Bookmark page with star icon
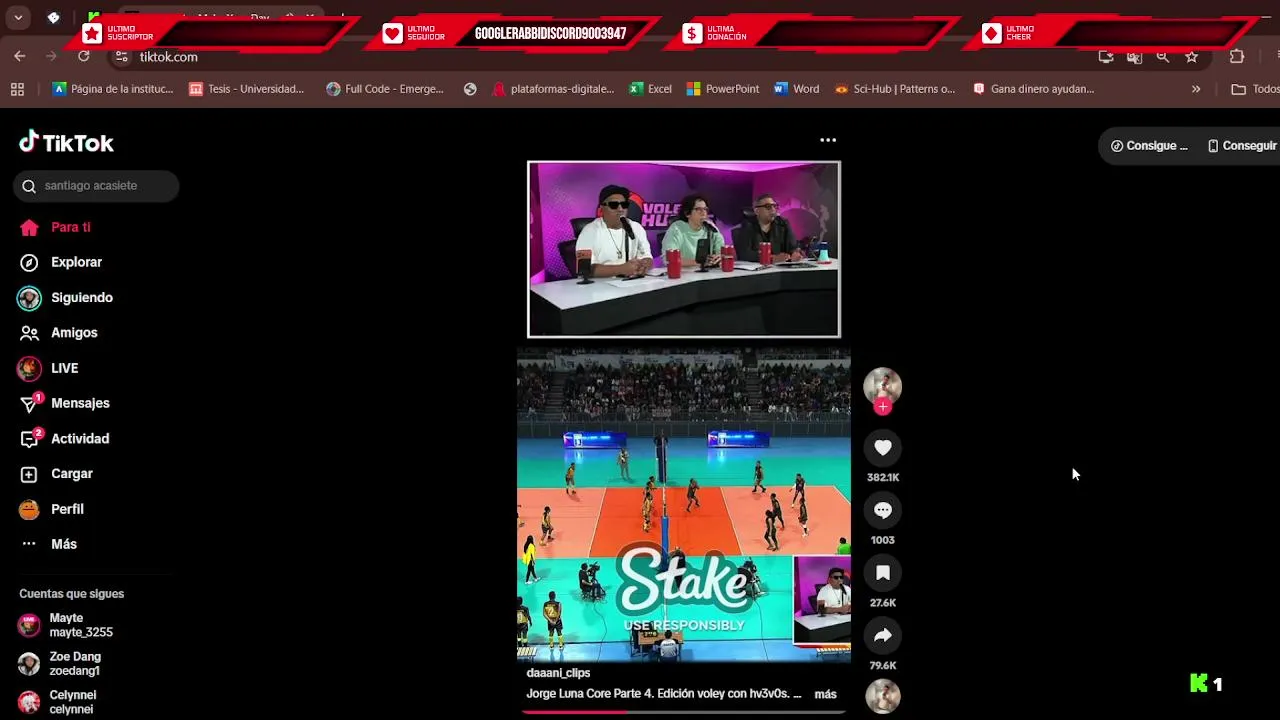The width and height of the screenshot is (1280, 720). tap(1191, 57)
